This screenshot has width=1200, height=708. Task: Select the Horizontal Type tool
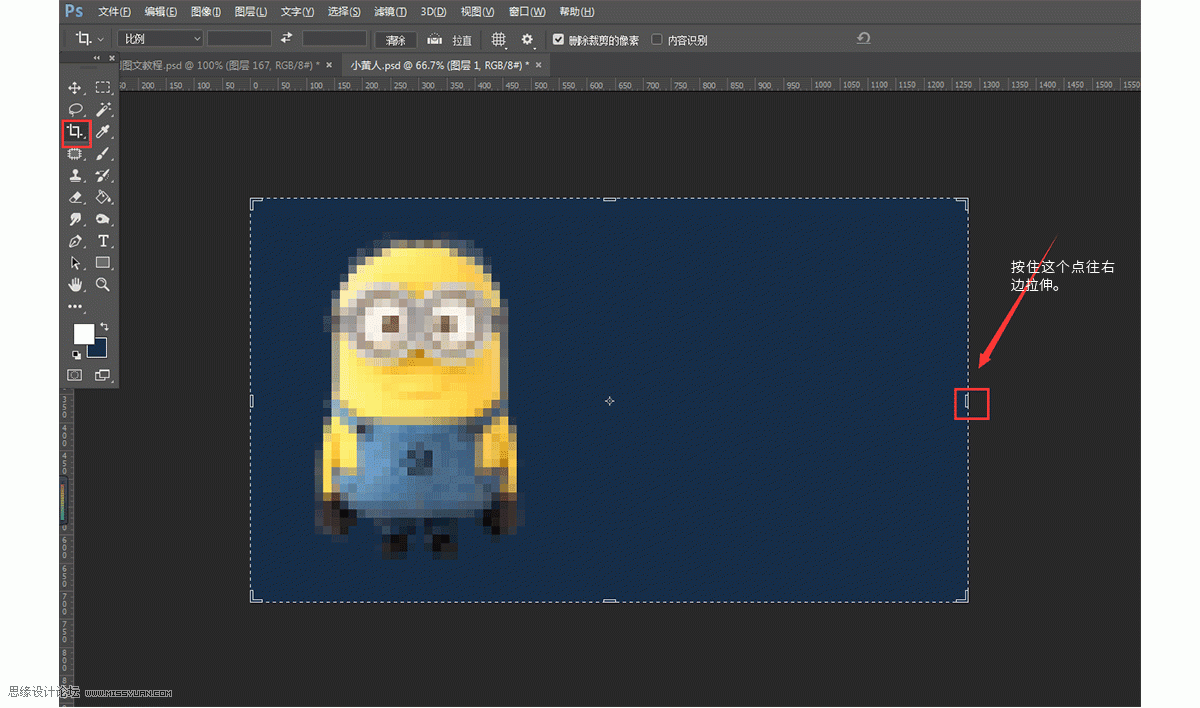click(x=103, y=242)
